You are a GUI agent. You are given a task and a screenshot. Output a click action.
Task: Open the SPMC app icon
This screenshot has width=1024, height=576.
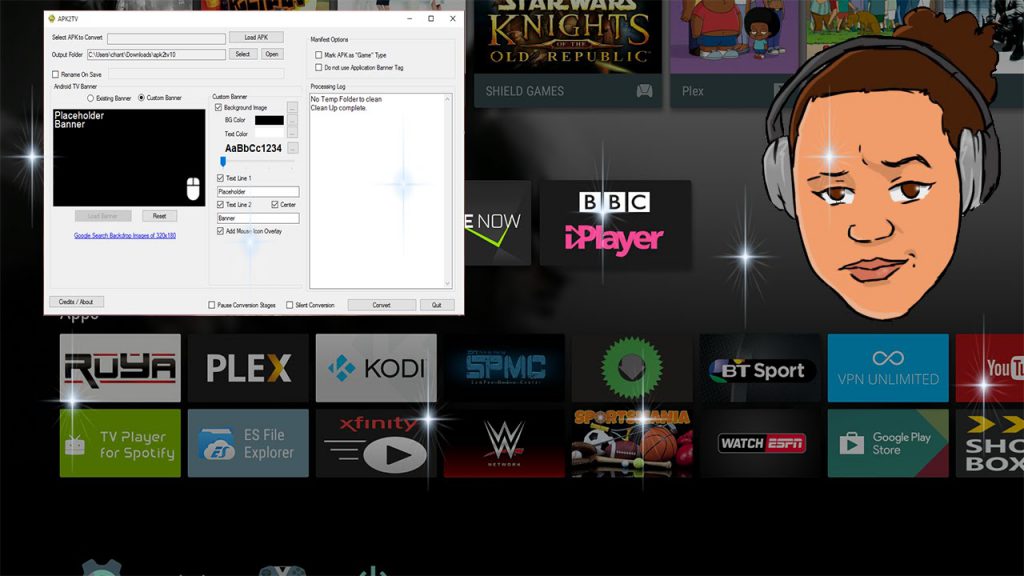[503, 368]
